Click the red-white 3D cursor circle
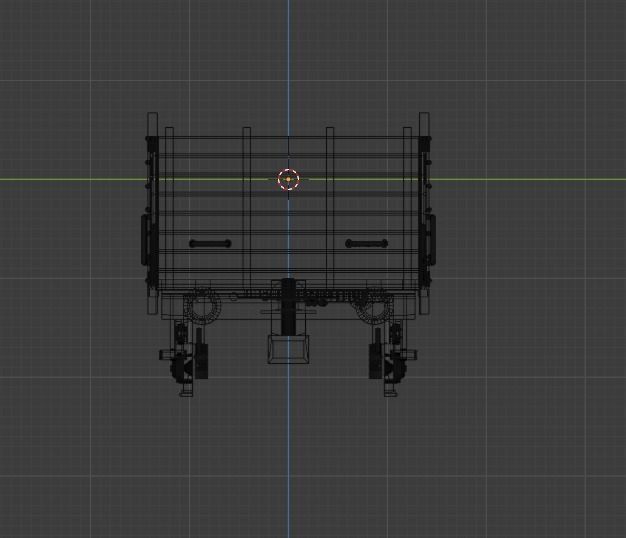 point(288,179)
